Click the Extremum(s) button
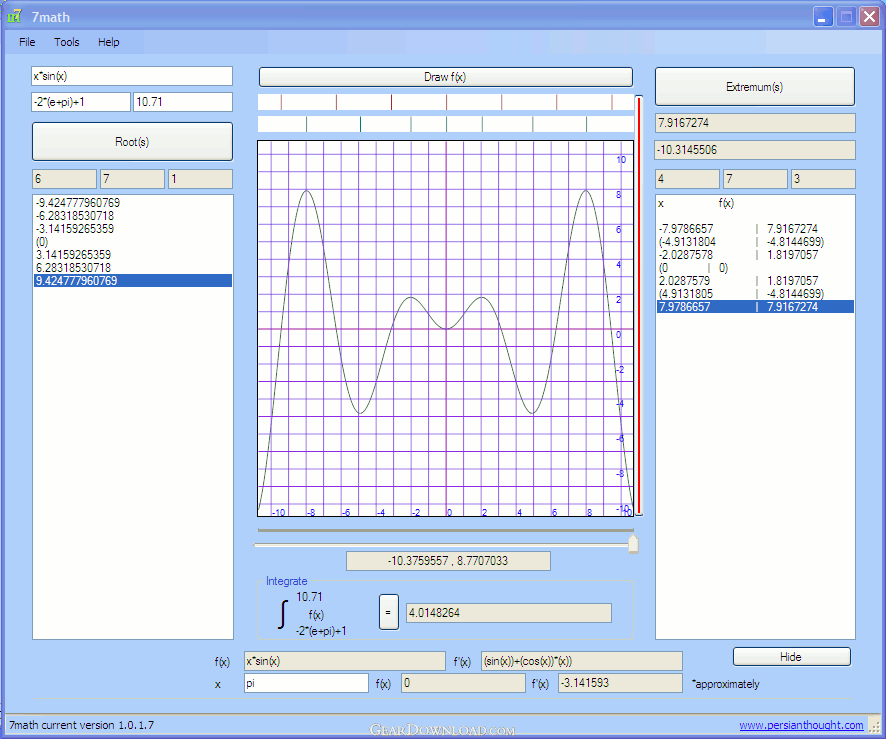This screenshot has width=886, height=739. coord(754,86)
